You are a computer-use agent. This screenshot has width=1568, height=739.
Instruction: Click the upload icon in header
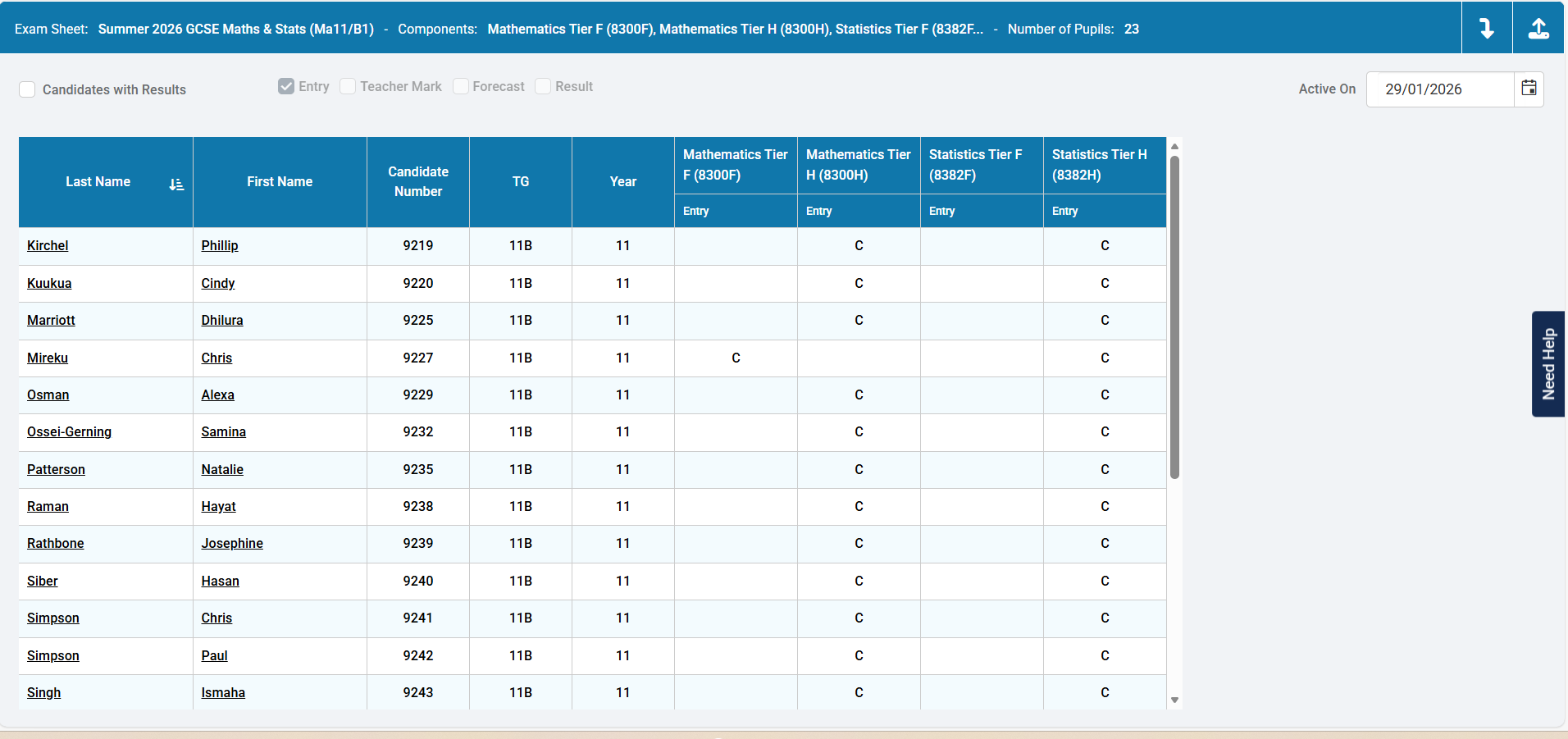coord(1538,29)
